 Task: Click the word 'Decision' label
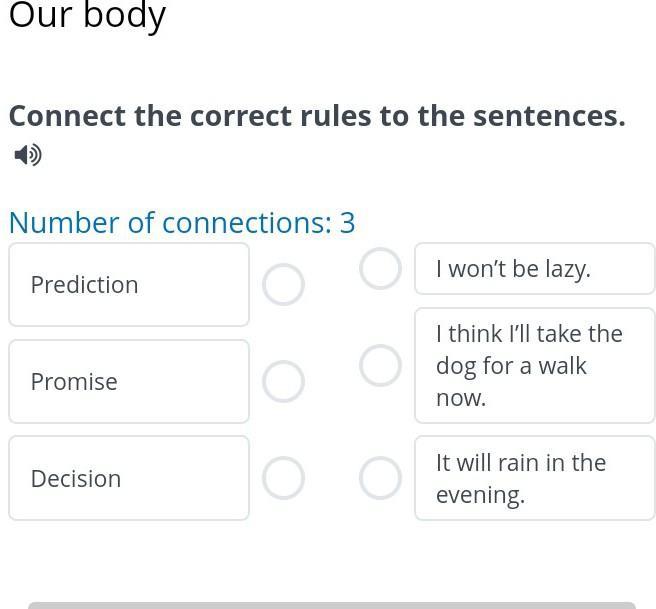pos(76,478)
